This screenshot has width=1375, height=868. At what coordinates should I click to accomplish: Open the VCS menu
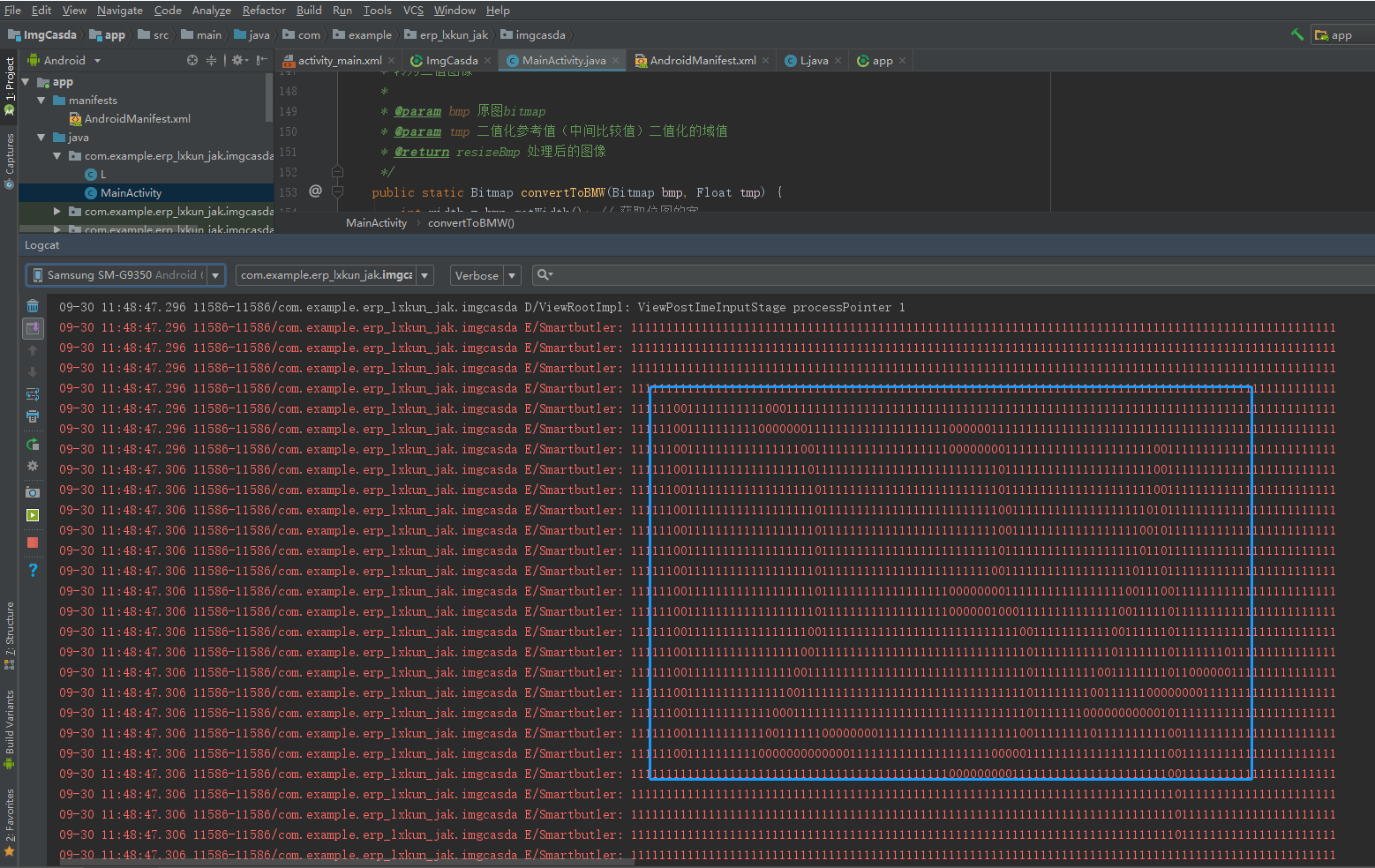[413, 11]
